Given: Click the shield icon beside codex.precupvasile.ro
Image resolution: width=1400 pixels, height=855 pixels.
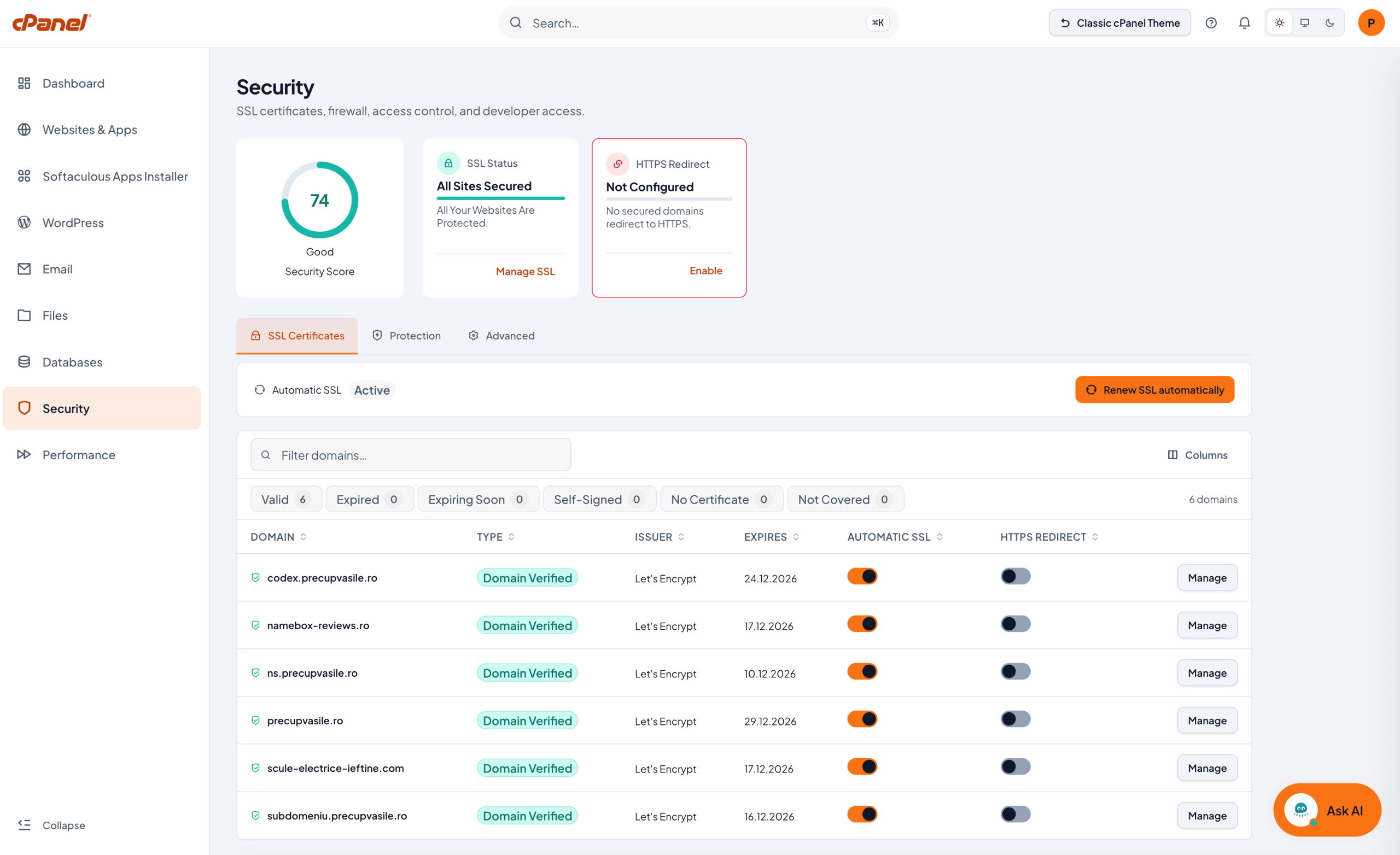Looking at the screenshot, I should 256,577.
